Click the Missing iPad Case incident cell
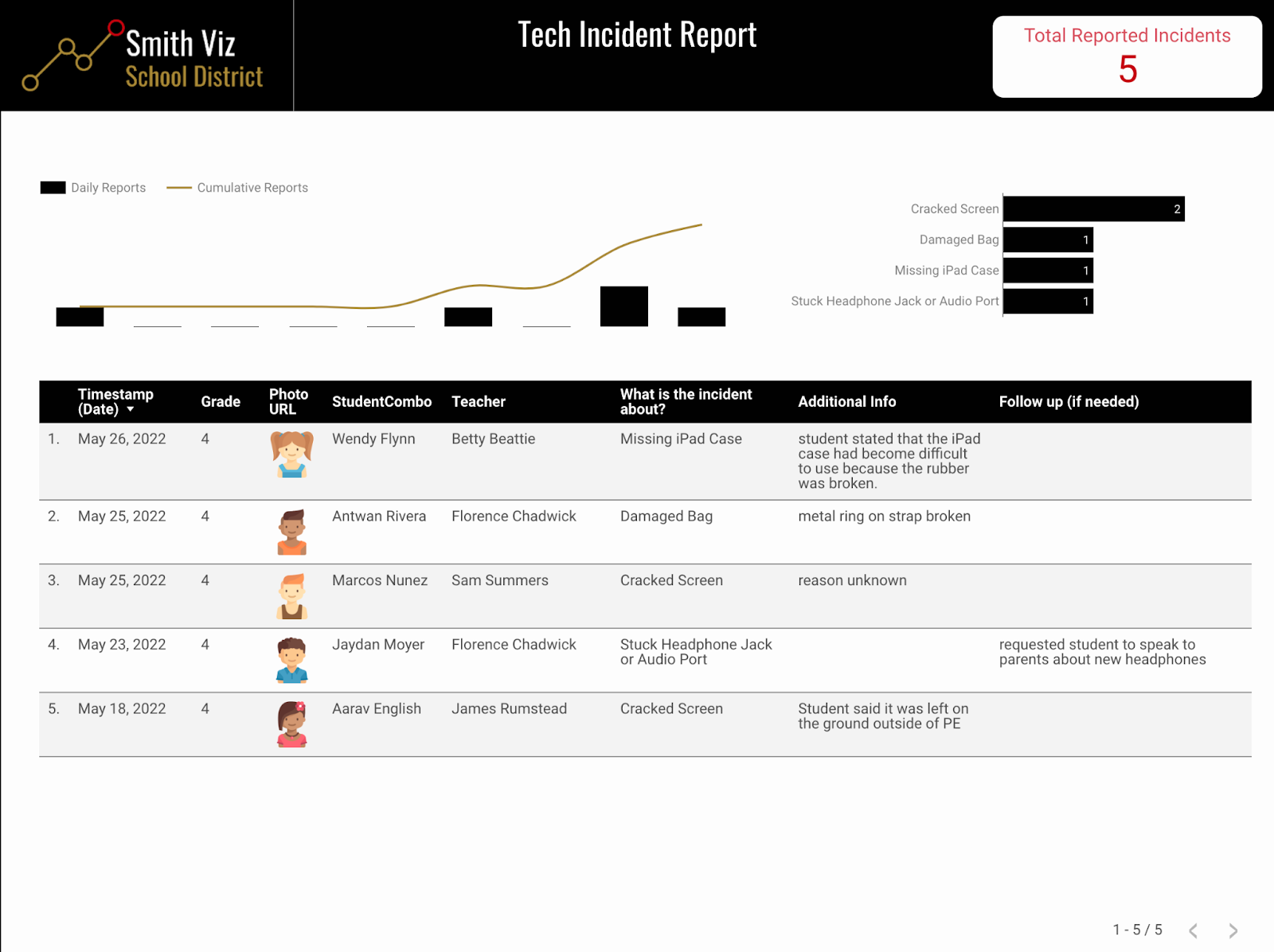Screen dimensions: 1274x952 point(681,439)
